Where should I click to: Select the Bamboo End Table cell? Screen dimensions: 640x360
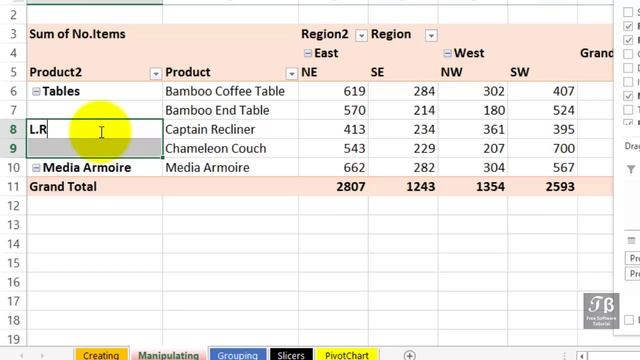tap(230, 110)
